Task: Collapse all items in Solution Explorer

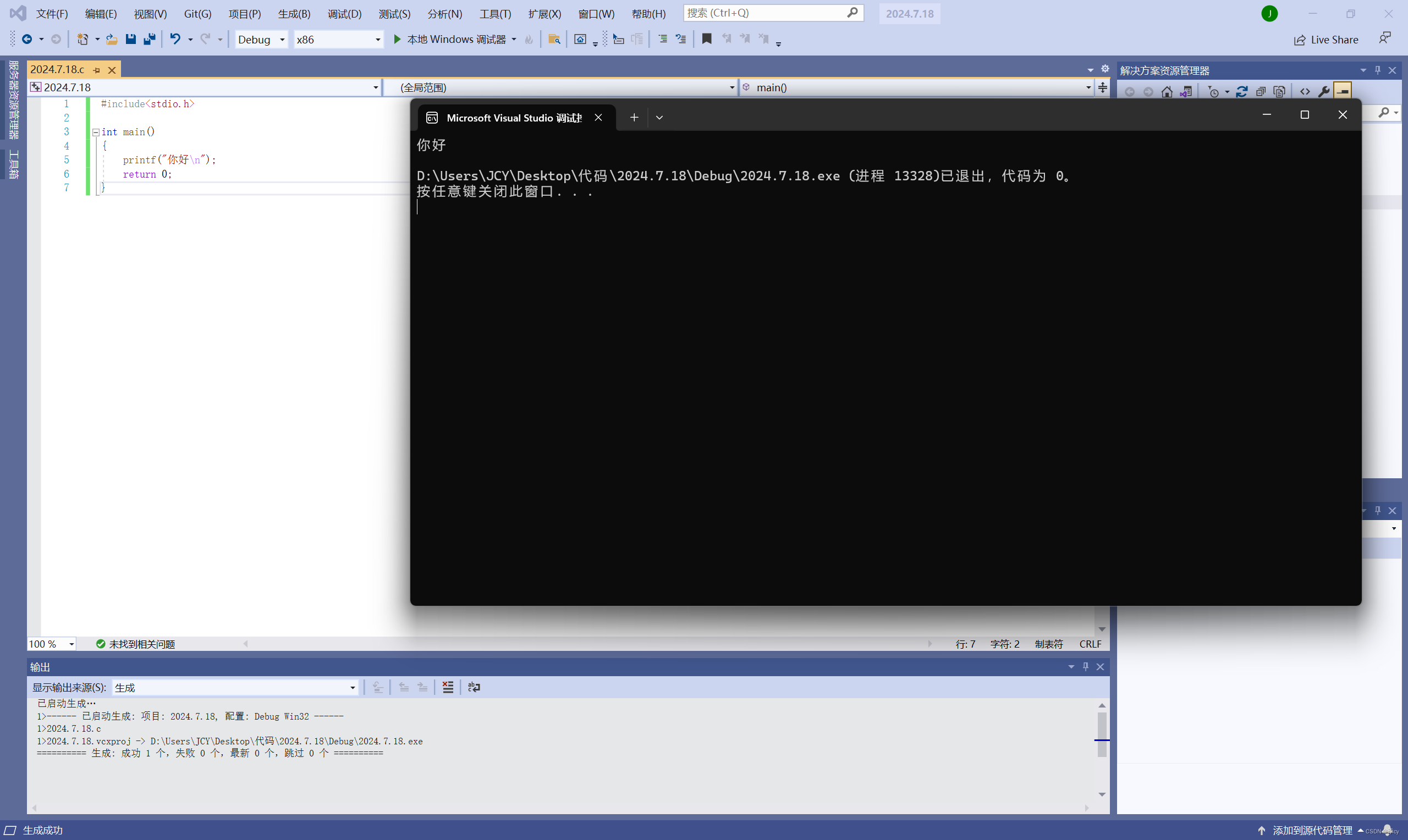Action: tap(1261, 92)
